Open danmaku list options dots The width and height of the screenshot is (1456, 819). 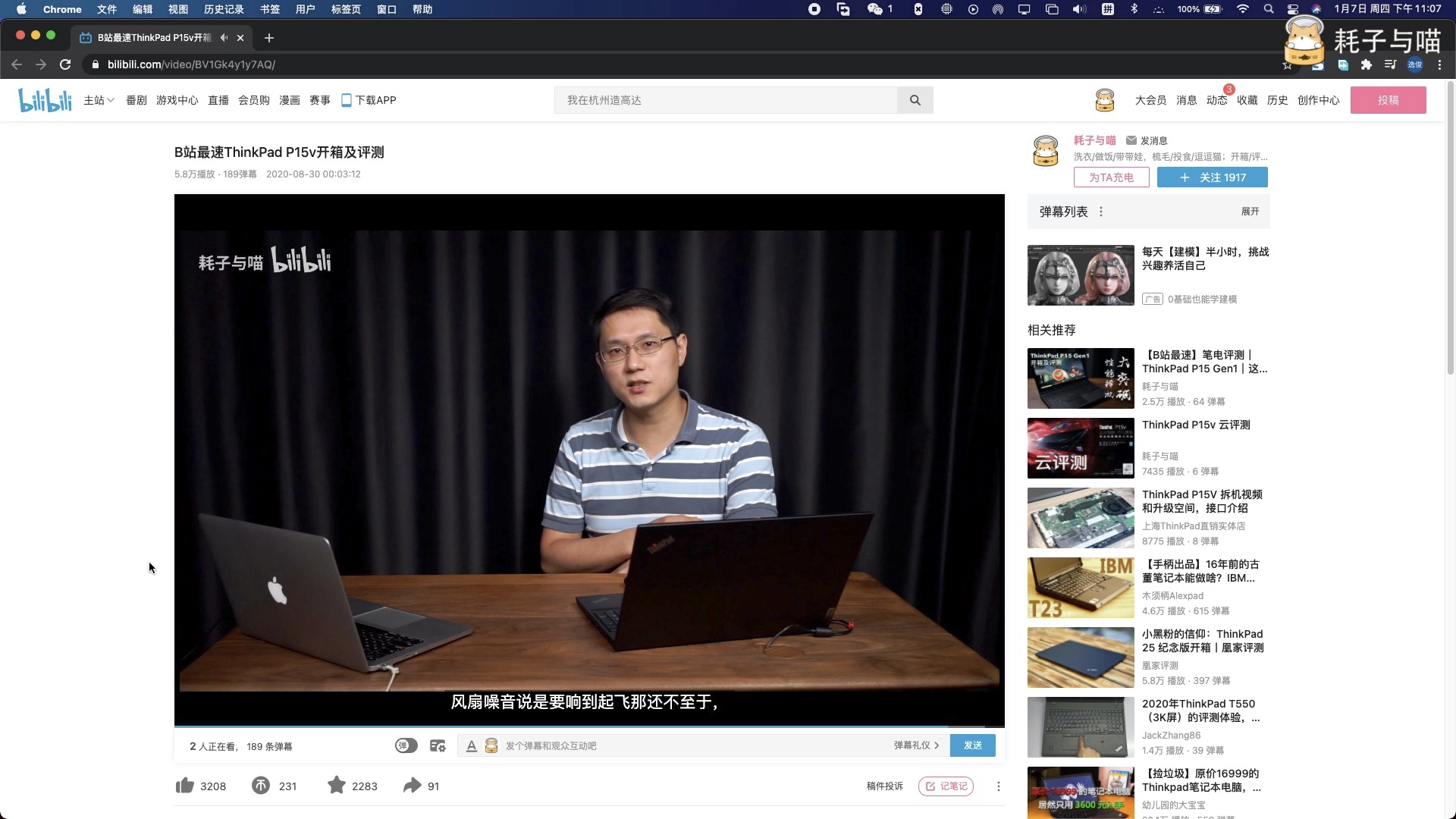click(x=1101, y=212)
